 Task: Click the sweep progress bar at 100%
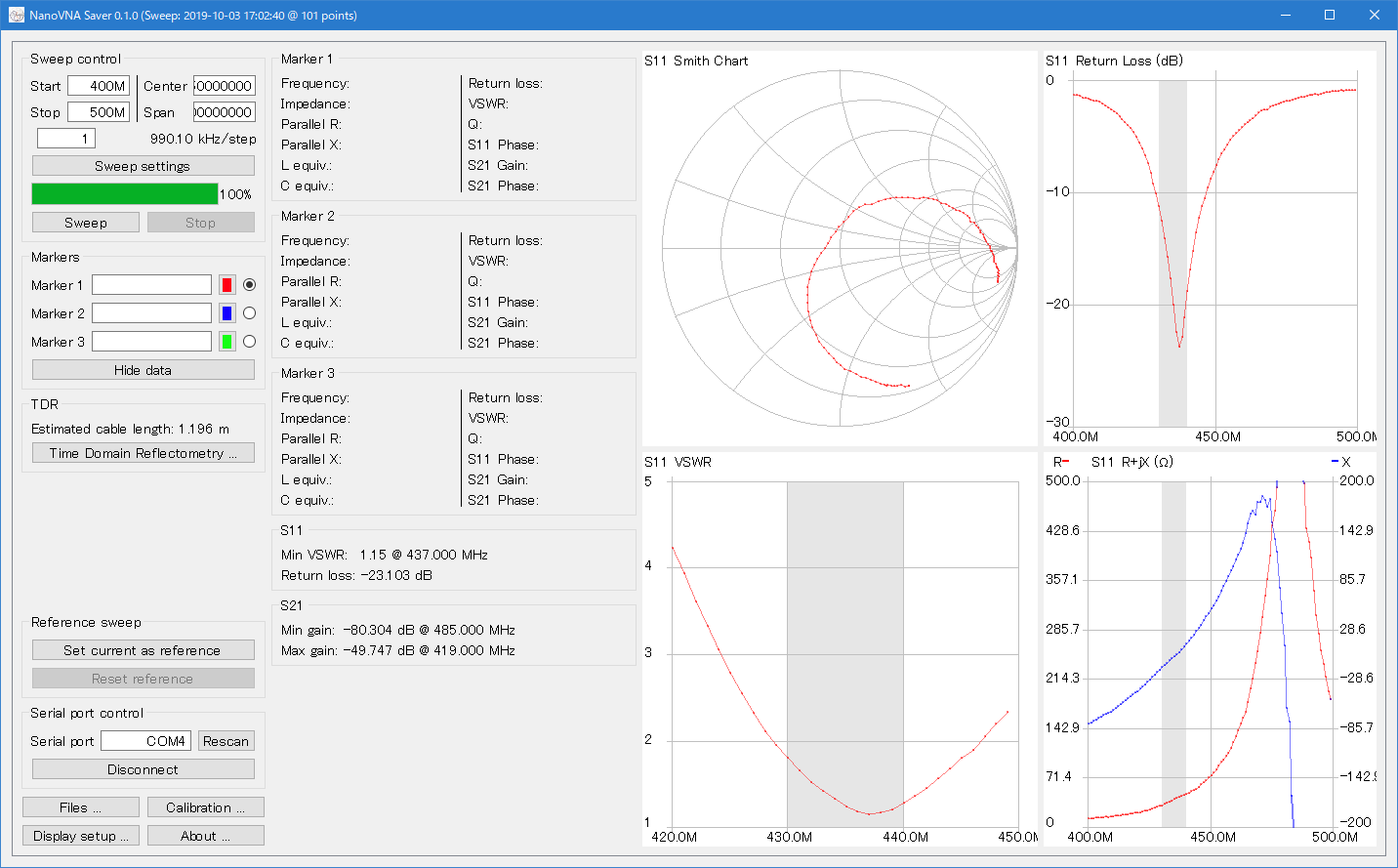tap(125, 194)
